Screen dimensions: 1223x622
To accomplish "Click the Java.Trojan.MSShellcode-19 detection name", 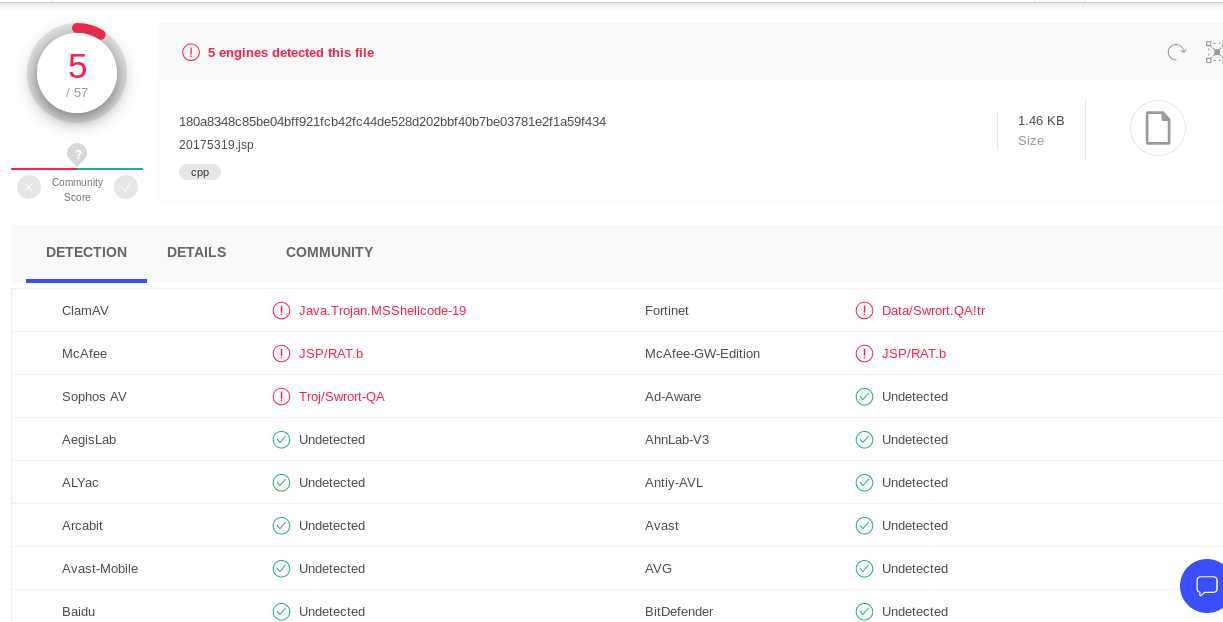I will (382, 311).
